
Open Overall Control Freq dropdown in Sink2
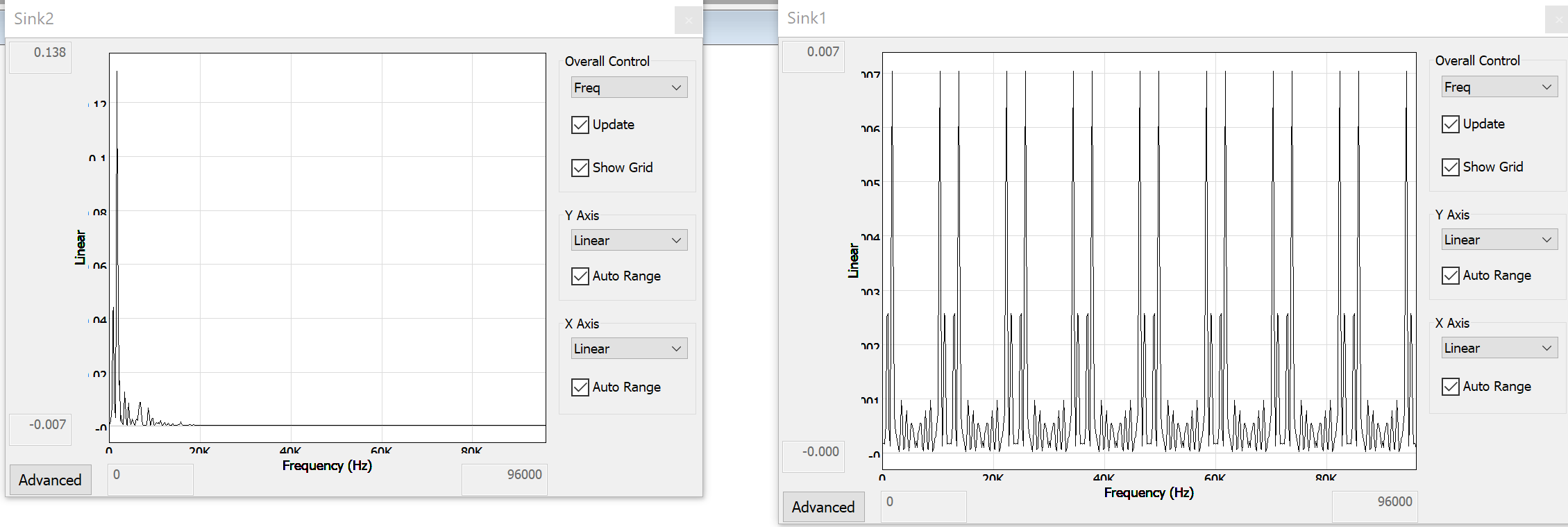coord(629,87)
